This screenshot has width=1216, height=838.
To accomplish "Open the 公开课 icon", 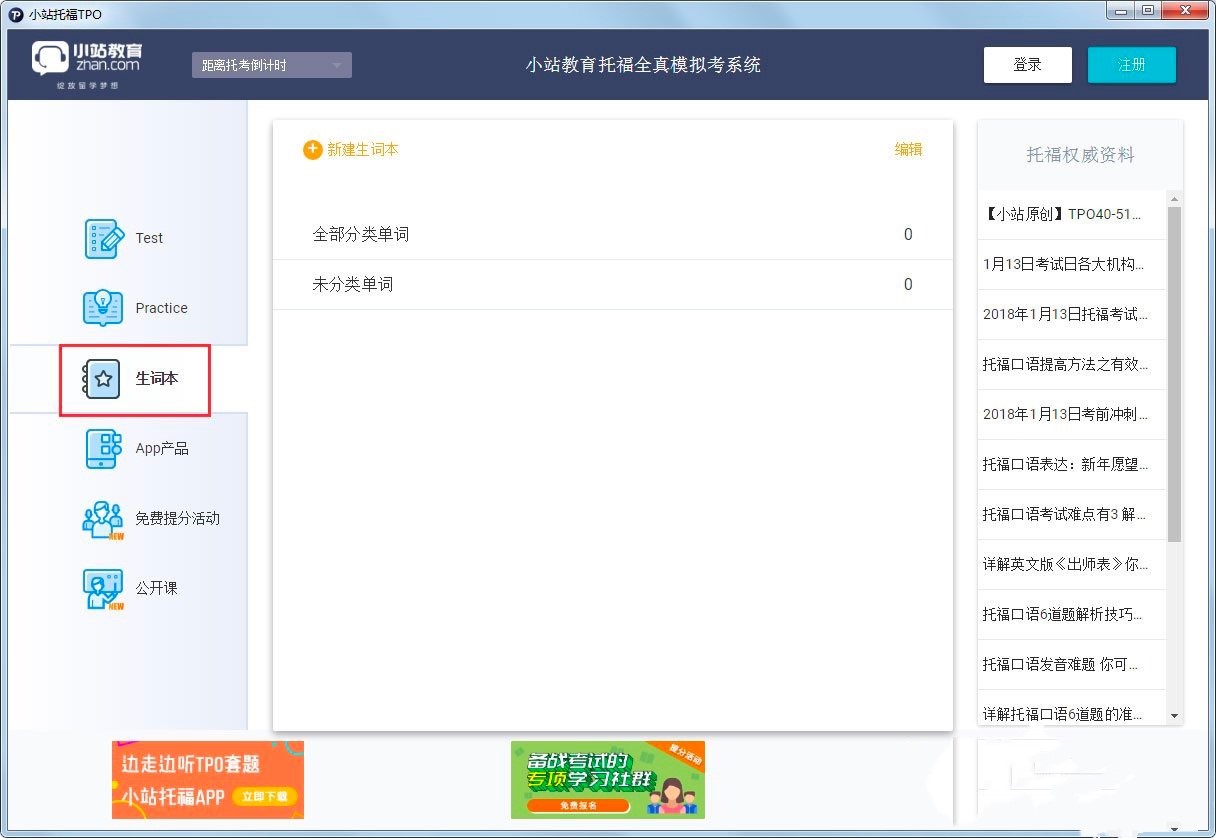I will (103, 590).
